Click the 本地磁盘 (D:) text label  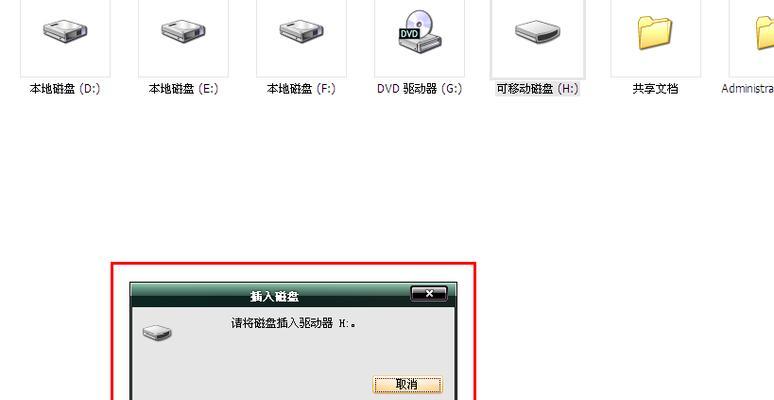click(x=65, y=89)
